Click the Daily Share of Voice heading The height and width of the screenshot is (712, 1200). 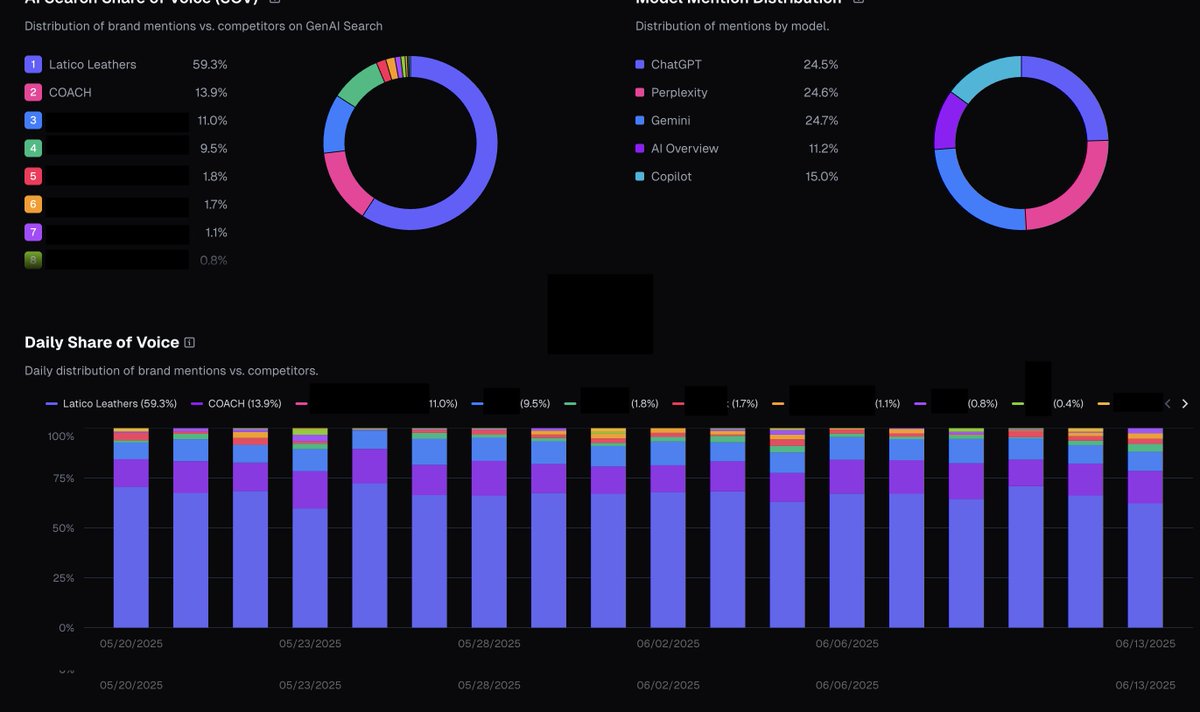click(102, 342)
